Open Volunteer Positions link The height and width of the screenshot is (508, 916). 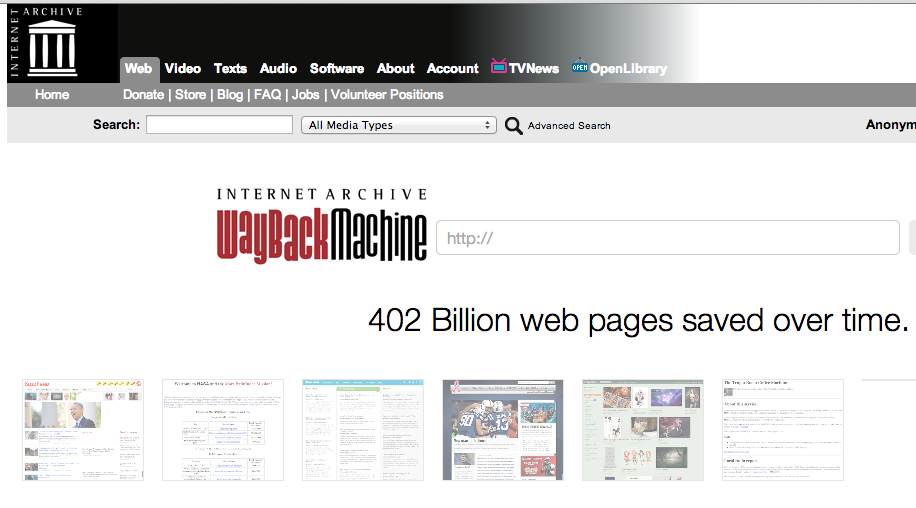point(387,95)
